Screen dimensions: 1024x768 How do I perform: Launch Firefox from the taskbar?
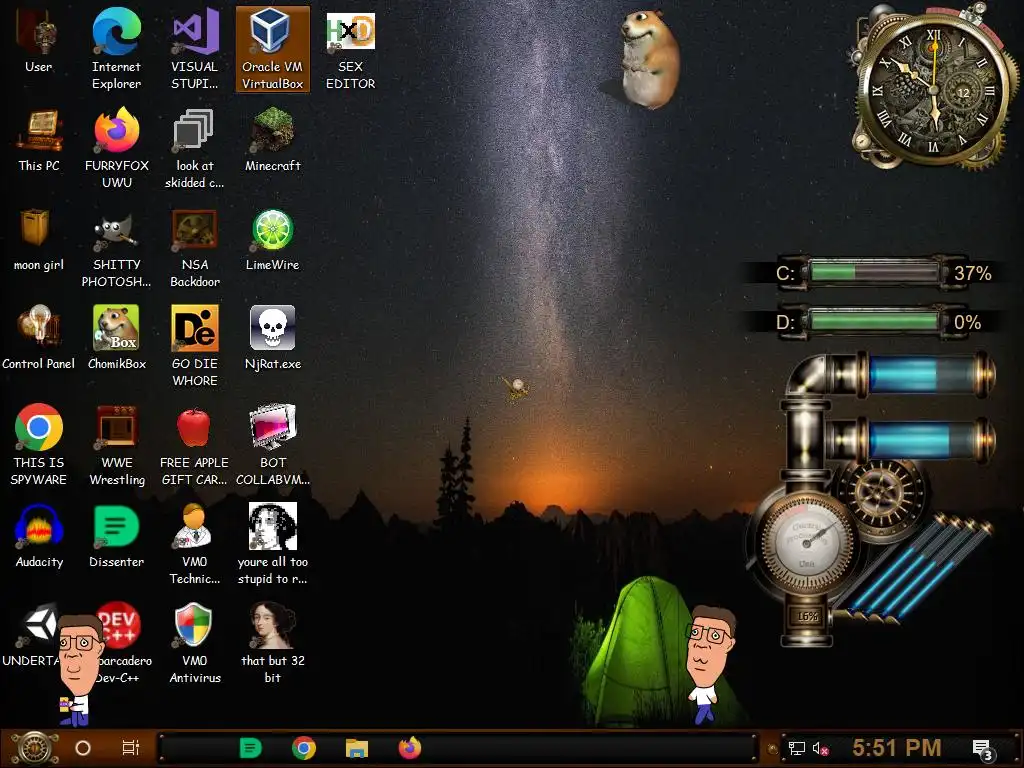[x=409, y=748]
